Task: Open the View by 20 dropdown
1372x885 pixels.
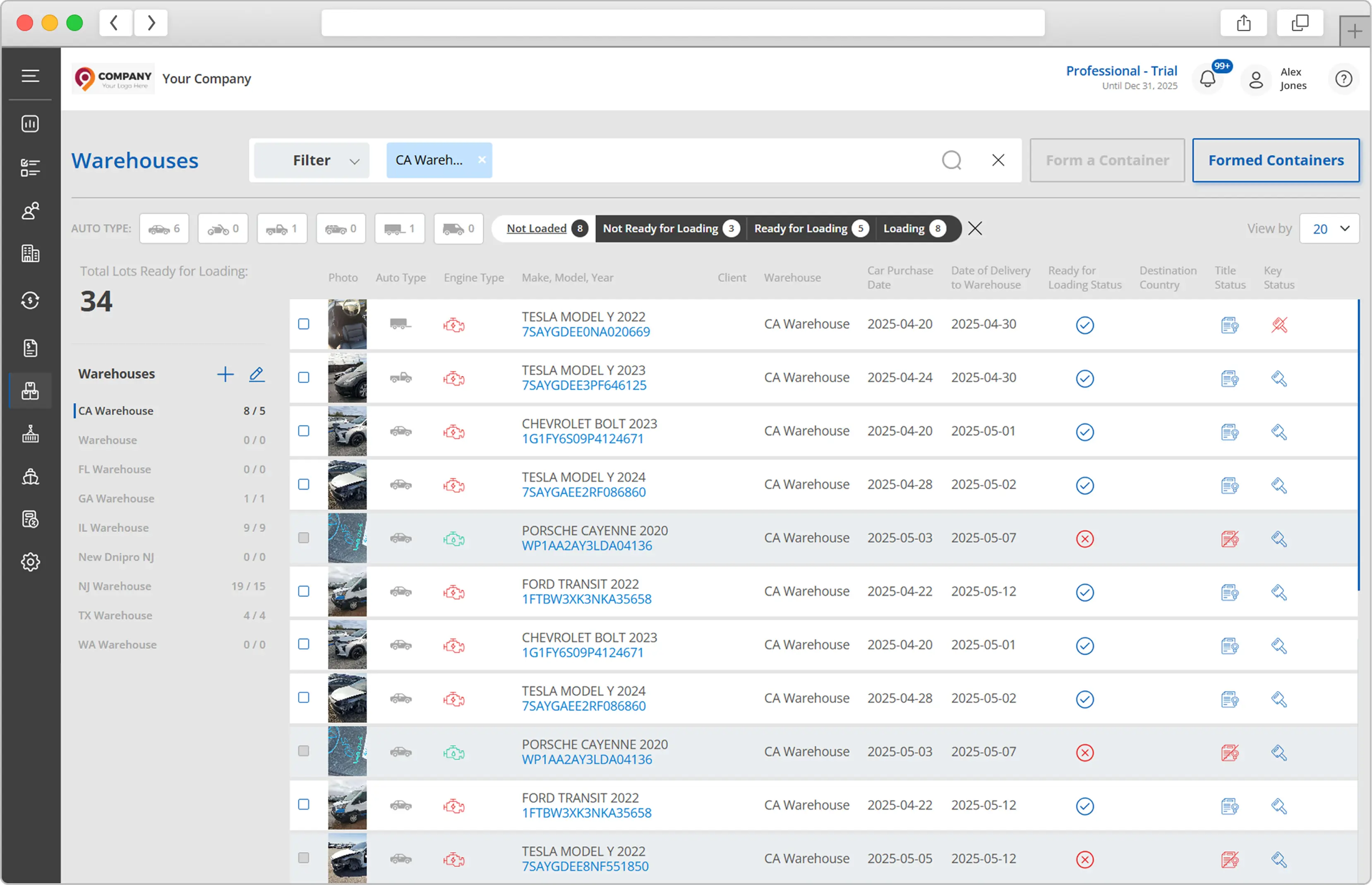Action: 1330,229
